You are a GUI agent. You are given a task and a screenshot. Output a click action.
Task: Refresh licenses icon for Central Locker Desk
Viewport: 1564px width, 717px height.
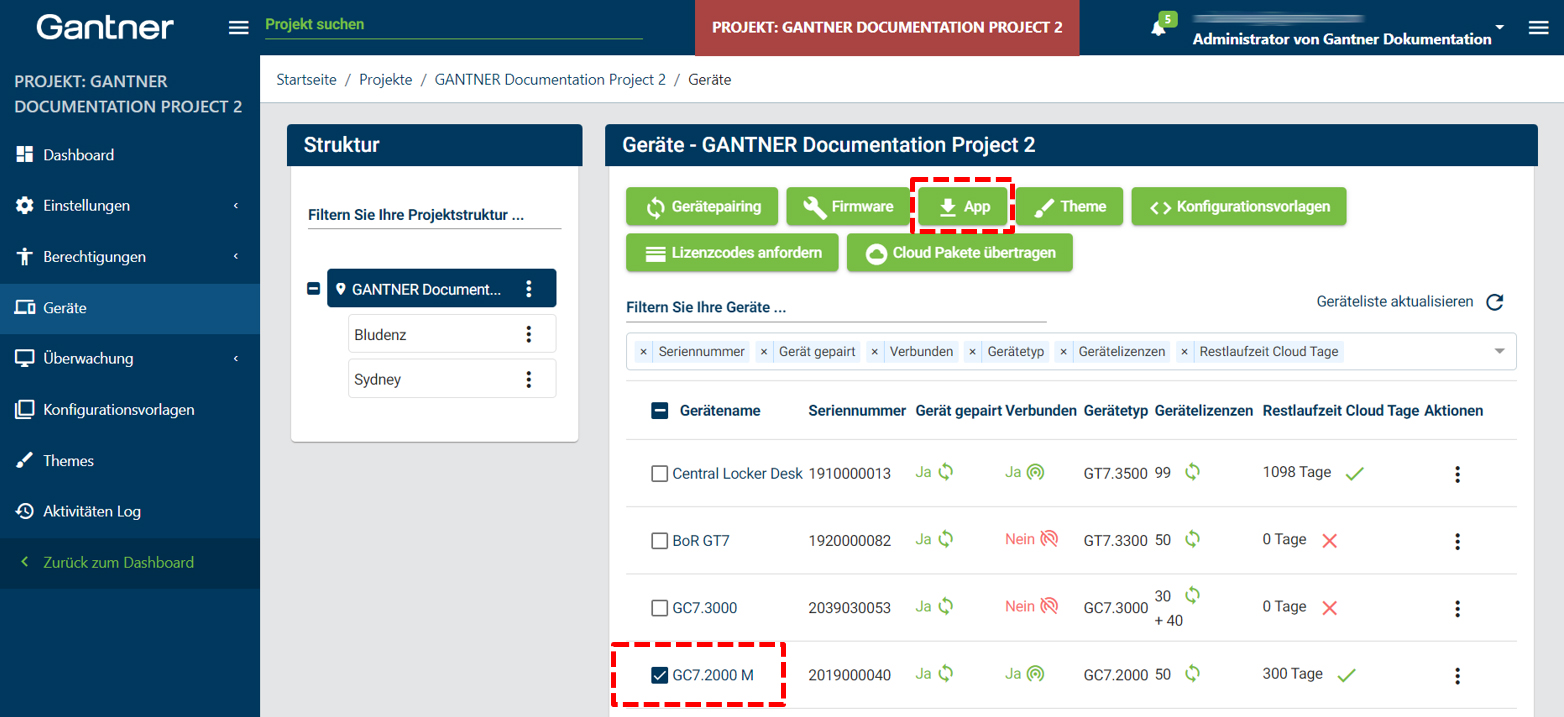tap(1192, 472)
